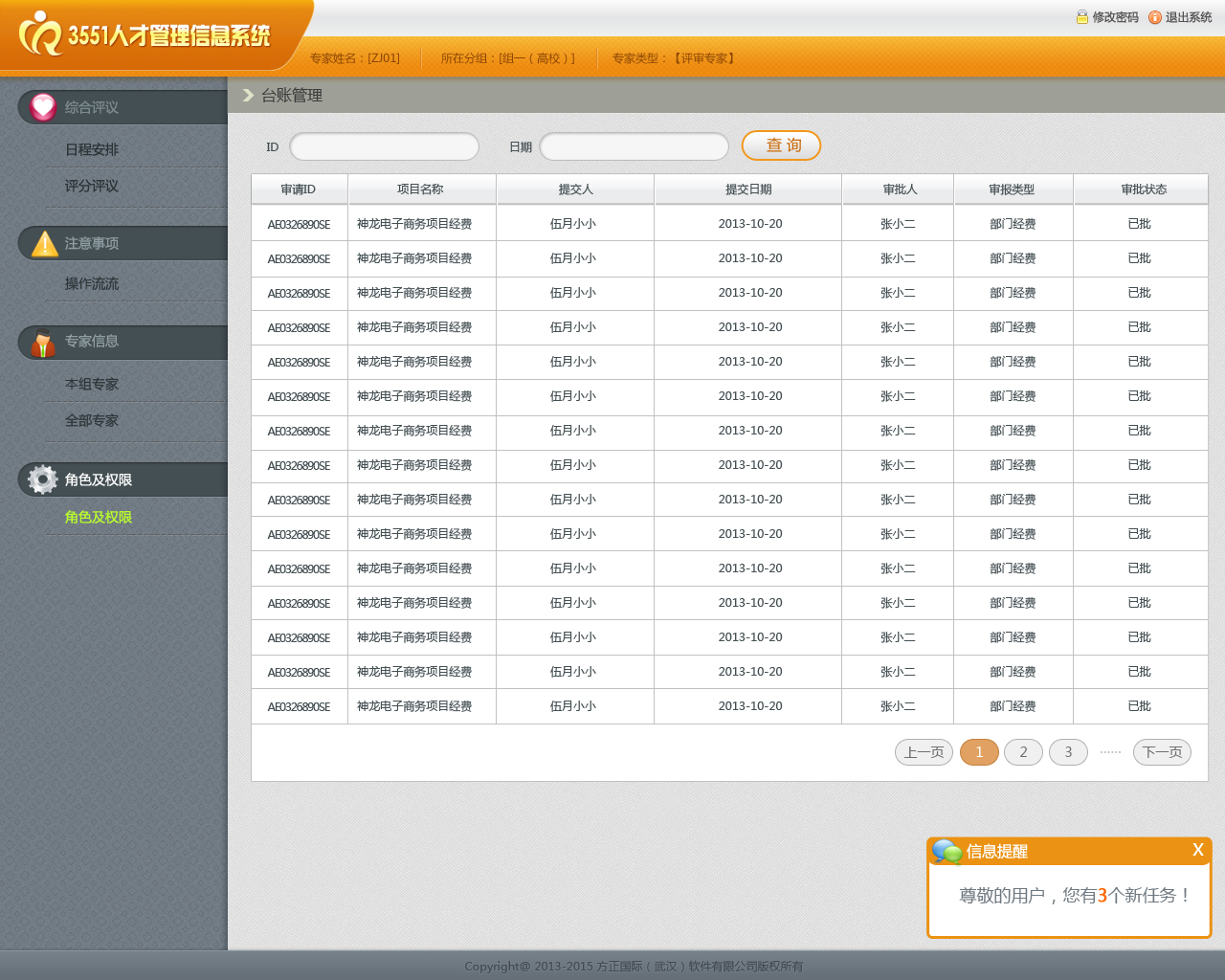Click the chat bubble icon in 信息提醒
This screenshot has width=1225, height=980.
[947, 851]
